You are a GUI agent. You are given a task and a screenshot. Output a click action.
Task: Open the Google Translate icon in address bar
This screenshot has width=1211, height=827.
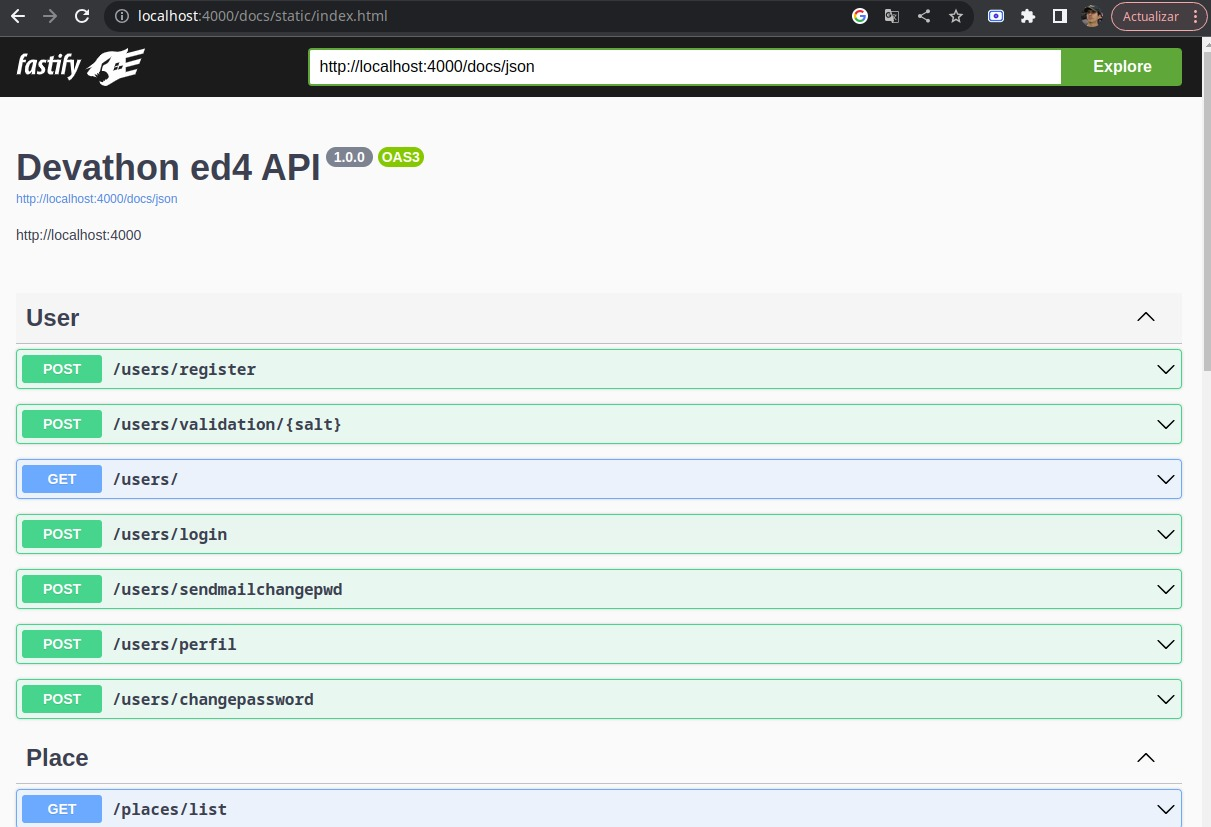tap(892, 16)
